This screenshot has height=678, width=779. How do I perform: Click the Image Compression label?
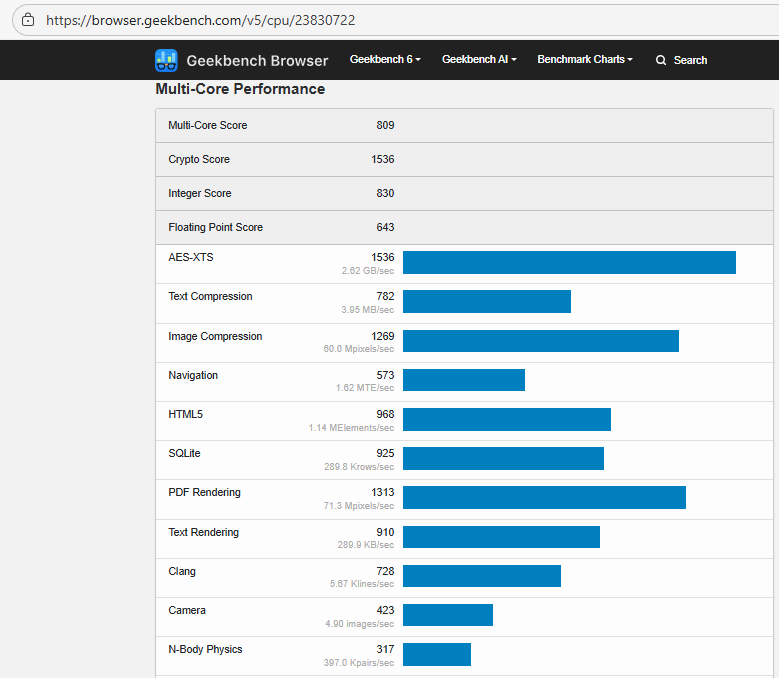215,336
